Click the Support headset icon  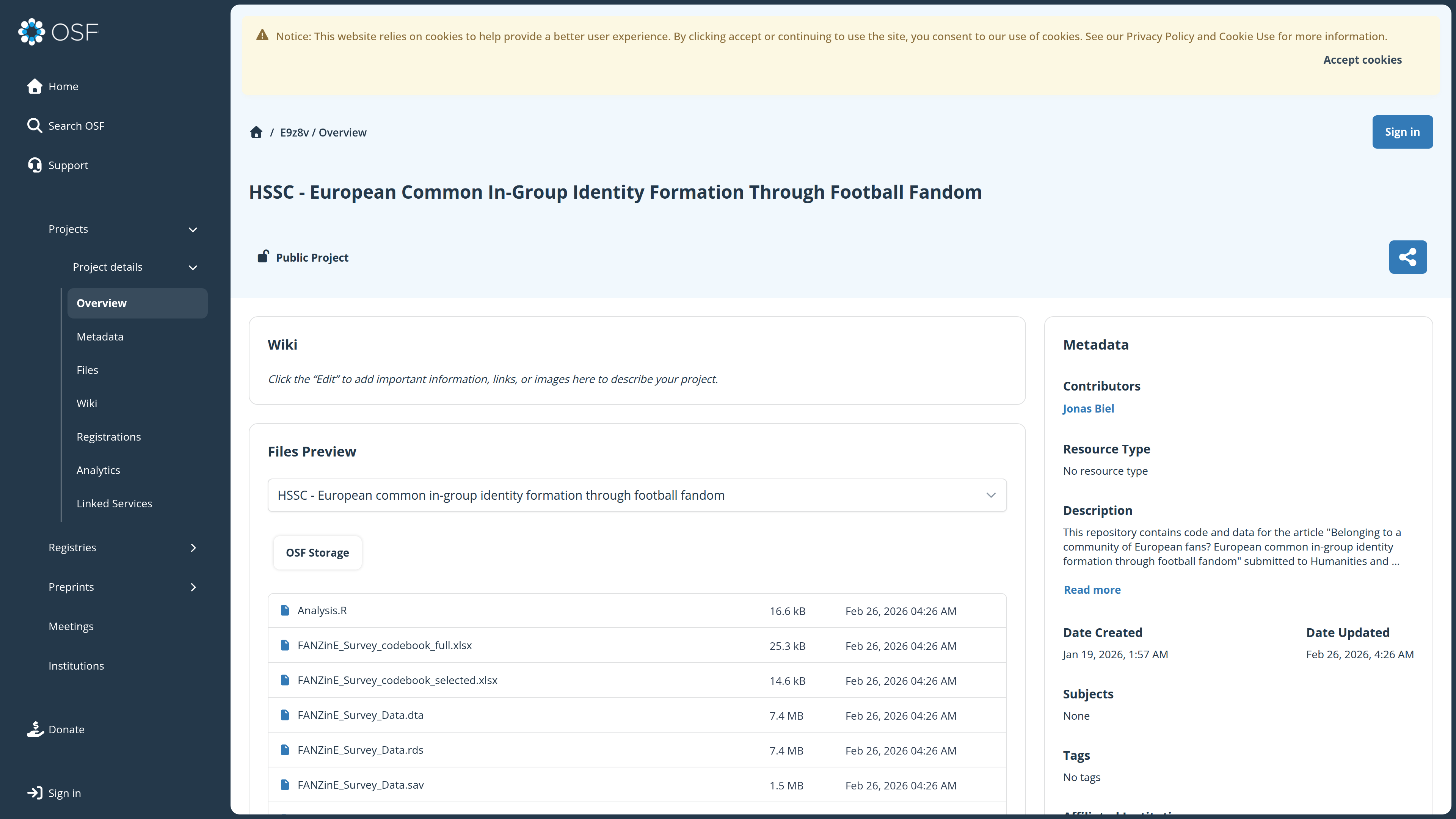(x=35, y=165)
